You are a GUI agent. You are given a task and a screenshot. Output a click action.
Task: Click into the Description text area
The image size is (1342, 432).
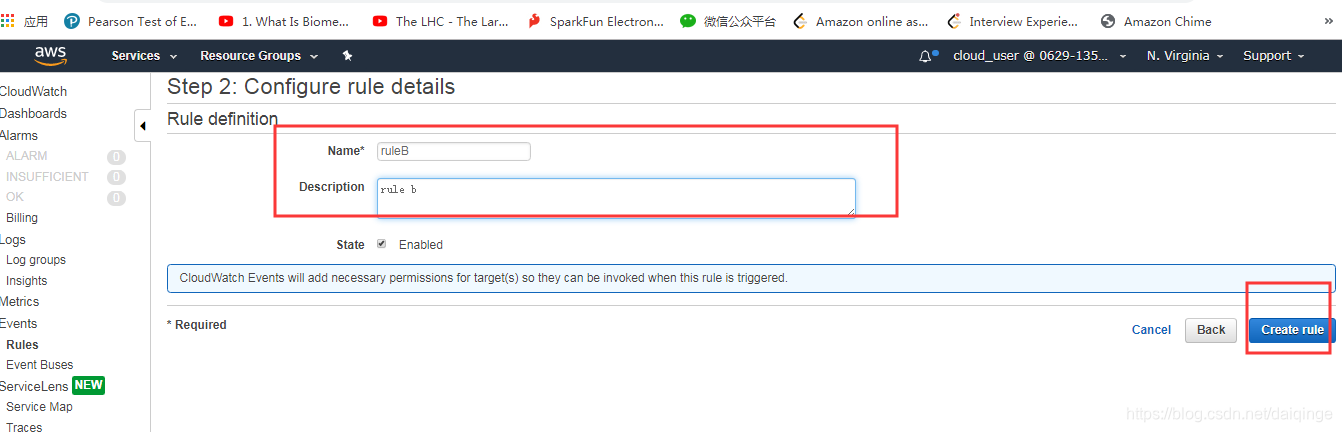pyautogui.click(x=616, y=197)
